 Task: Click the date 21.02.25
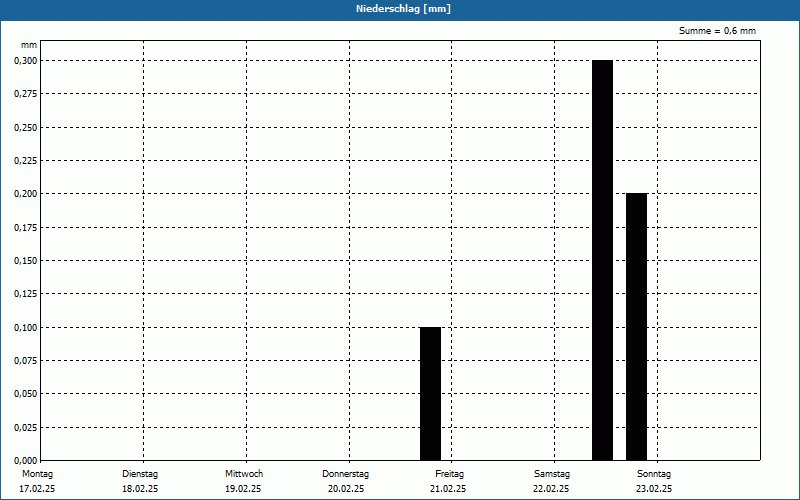[448, 489]
